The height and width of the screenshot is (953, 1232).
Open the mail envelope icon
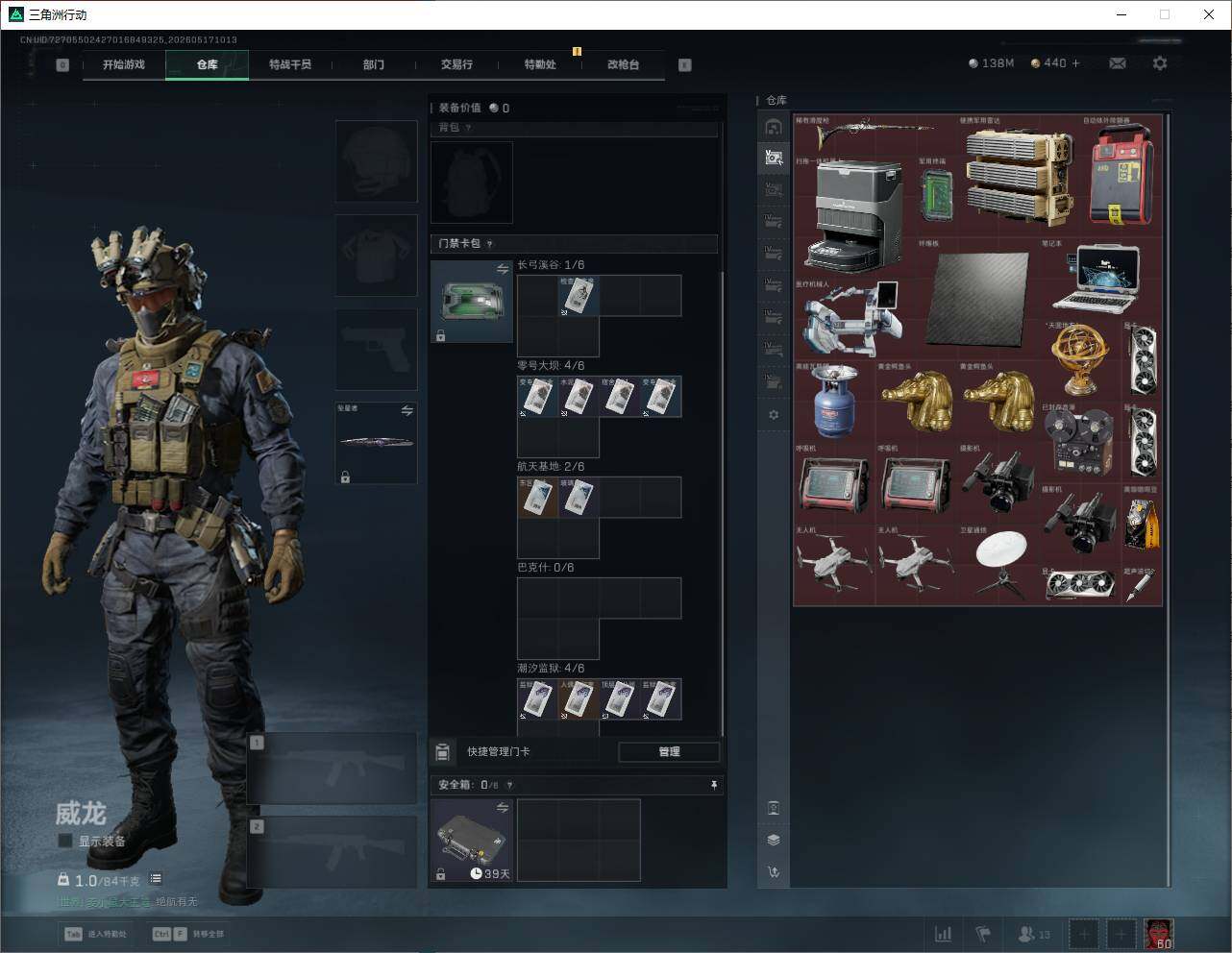pyautogui.click(x=1118, y=63)
